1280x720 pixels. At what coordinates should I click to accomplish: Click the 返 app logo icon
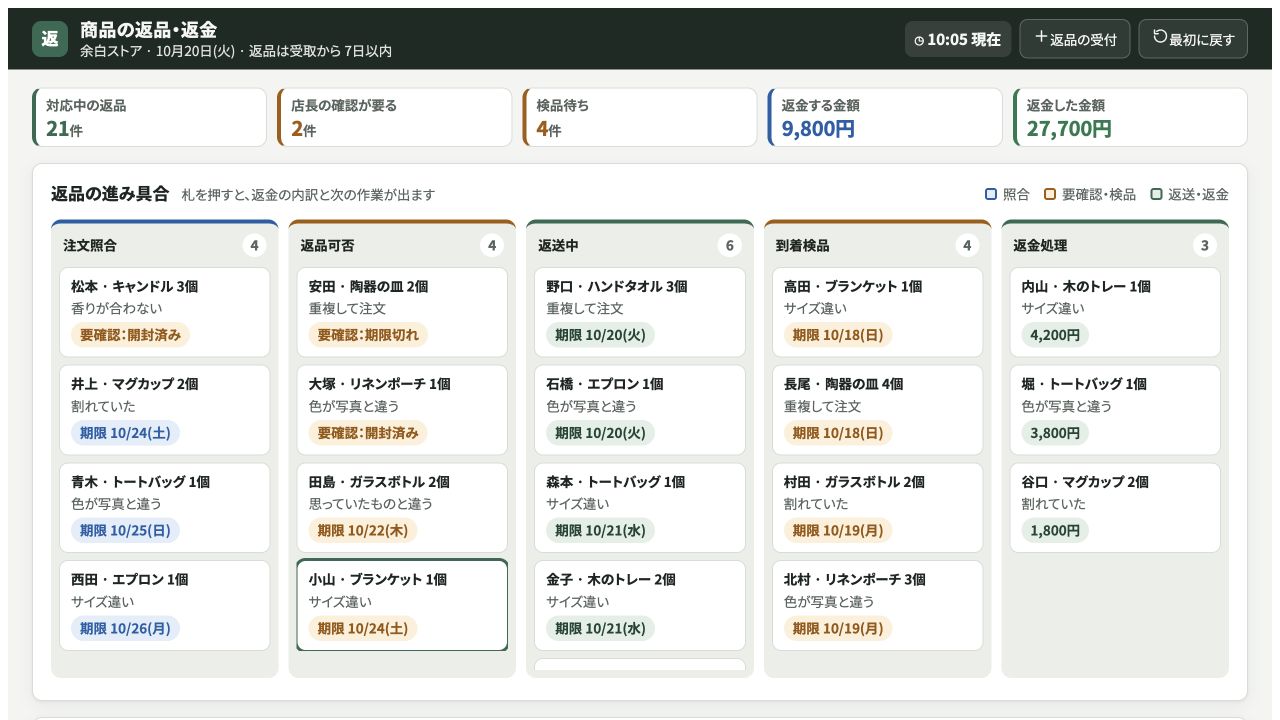point(50,39)
